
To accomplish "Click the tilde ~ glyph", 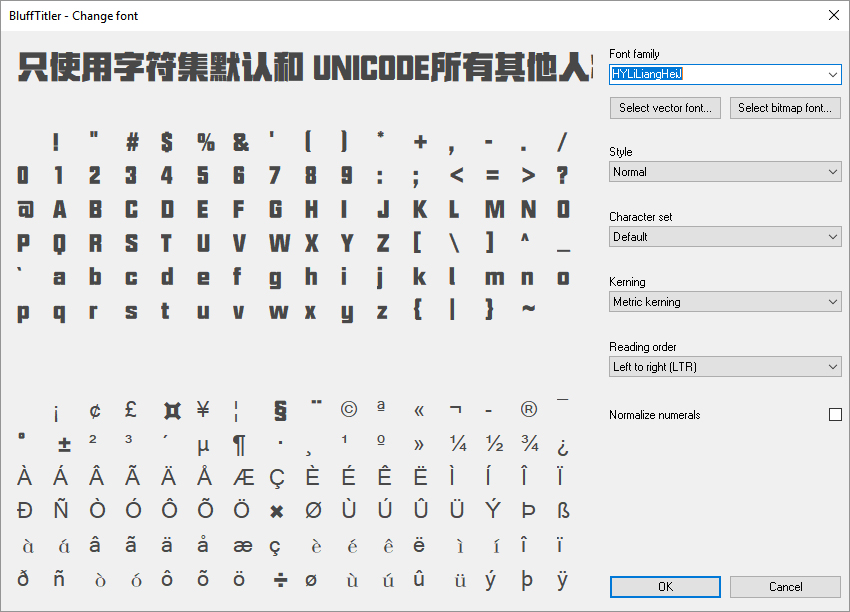I will point(529,308).
